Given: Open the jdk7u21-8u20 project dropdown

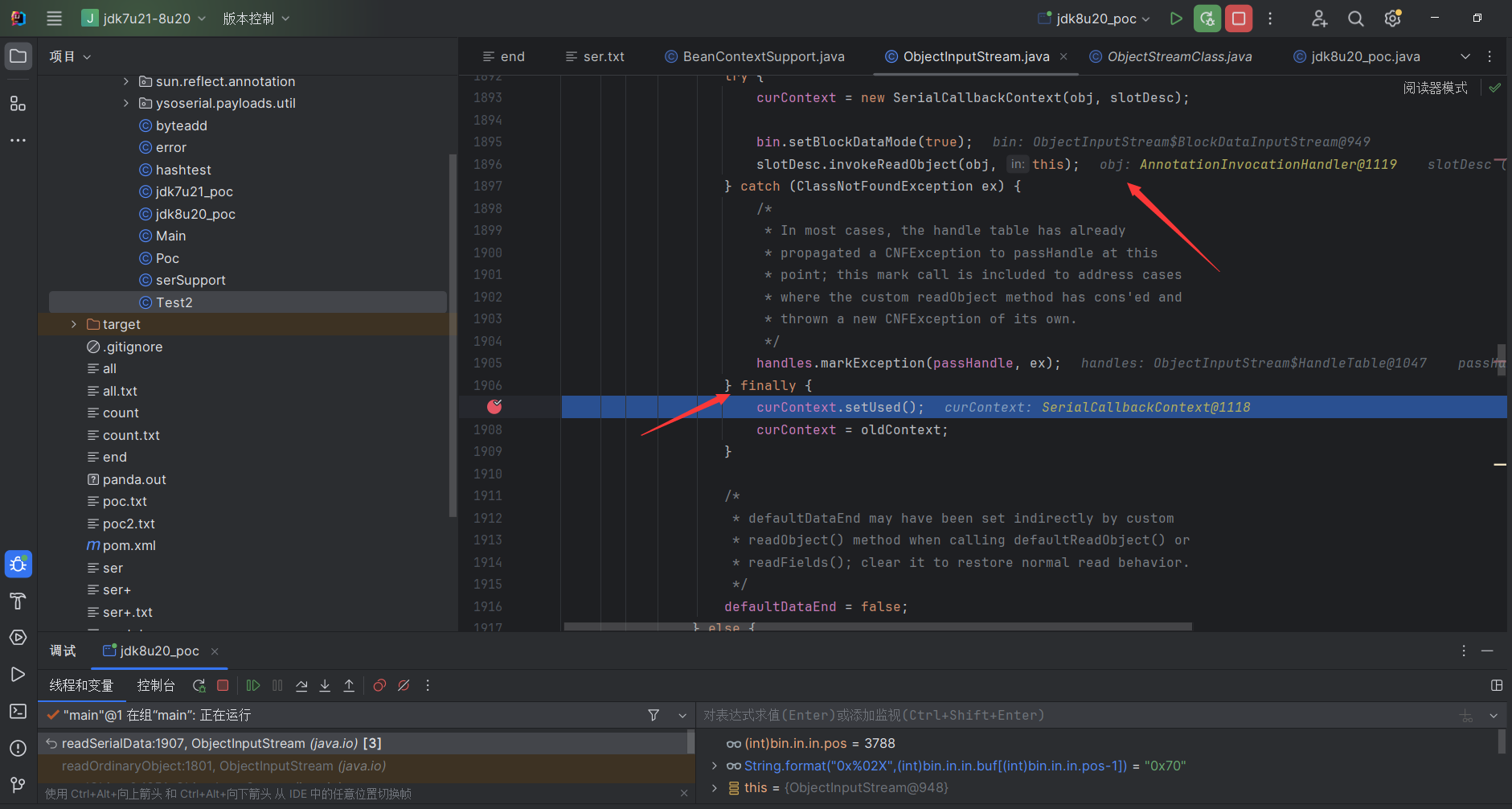Looking at the screenshot, I should click(x=144, y=18).
